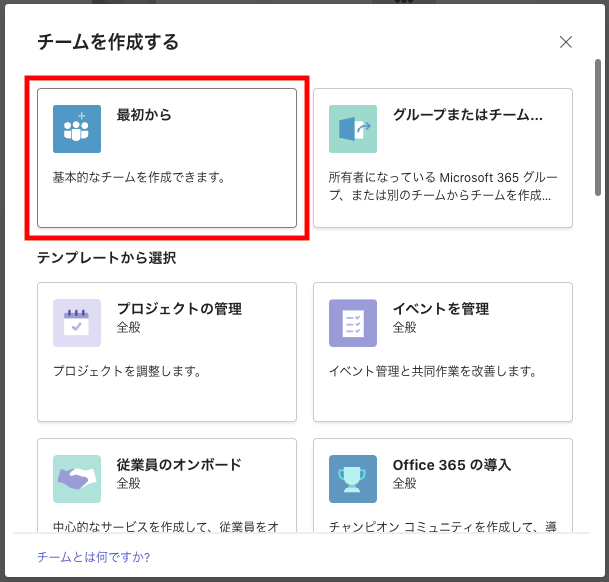Click the 中心的なサービスを作成して description
The image size is (609, 582).
click(166, 526)
